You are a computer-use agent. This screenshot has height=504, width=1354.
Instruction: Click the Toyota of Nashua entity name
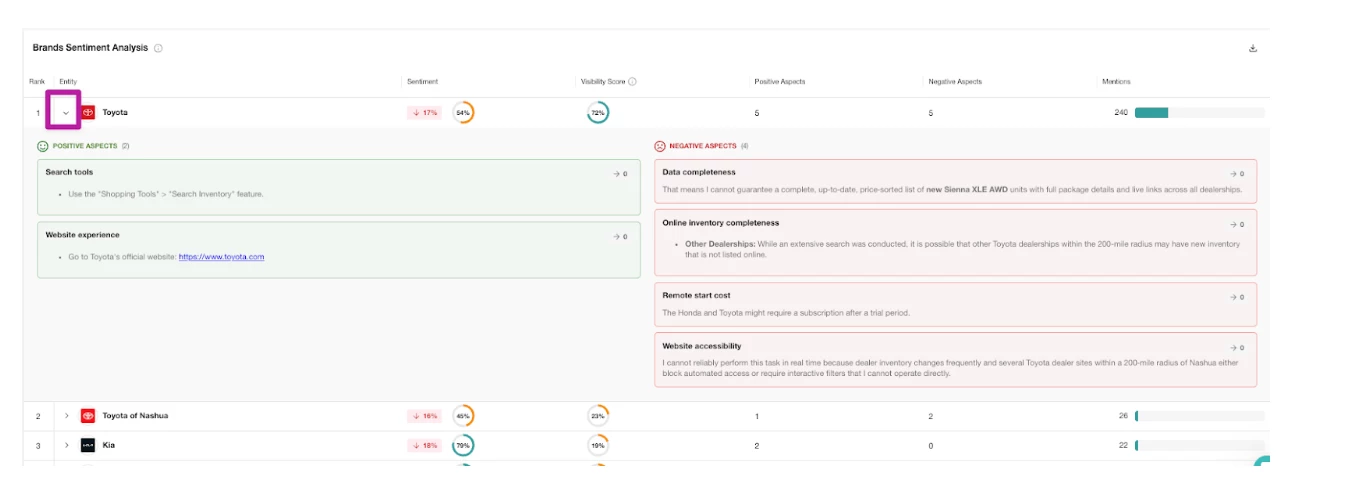click(x=135, y=416)
